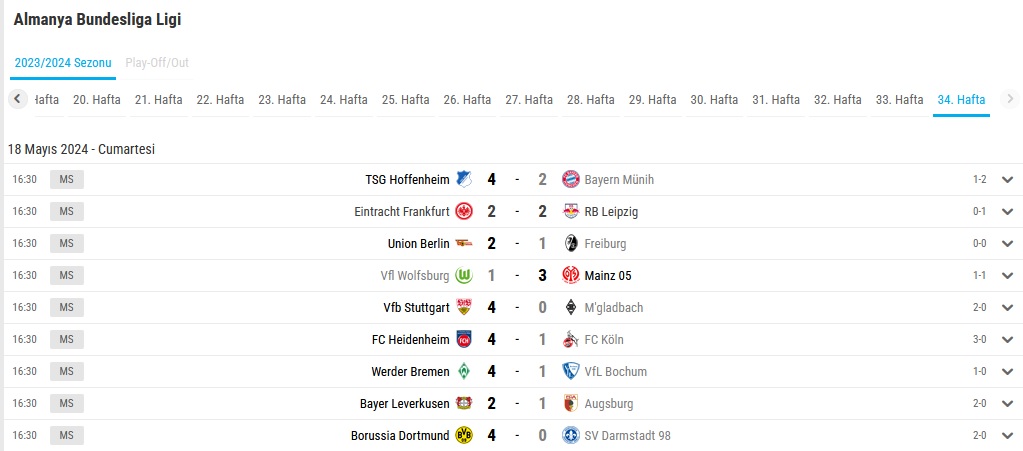
Task: Open the Augsburg team name link
Action: 609,404
